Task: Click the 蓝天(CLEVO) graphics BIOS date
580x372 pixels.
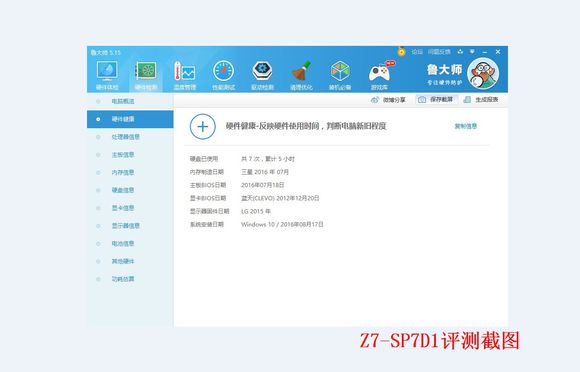Action: (280, 198)
